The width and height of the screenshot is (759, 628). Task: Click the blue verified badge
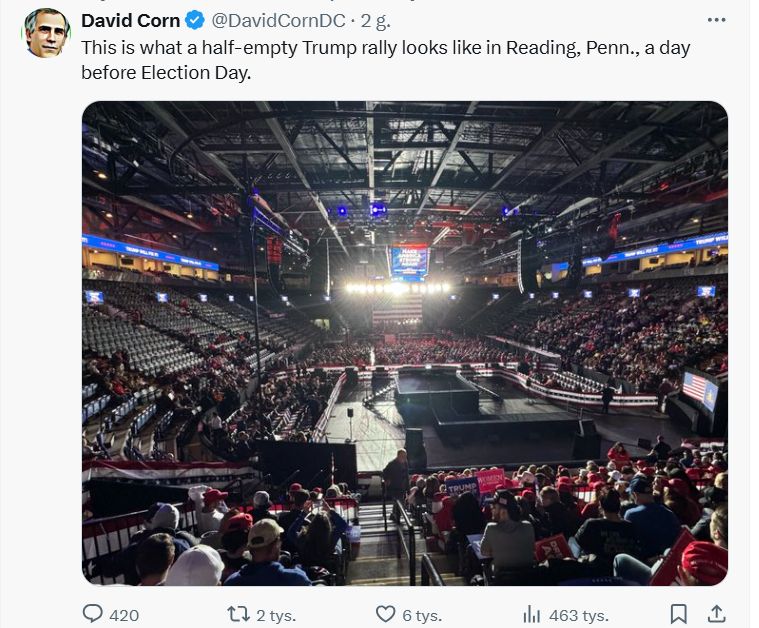pos(195,20)
